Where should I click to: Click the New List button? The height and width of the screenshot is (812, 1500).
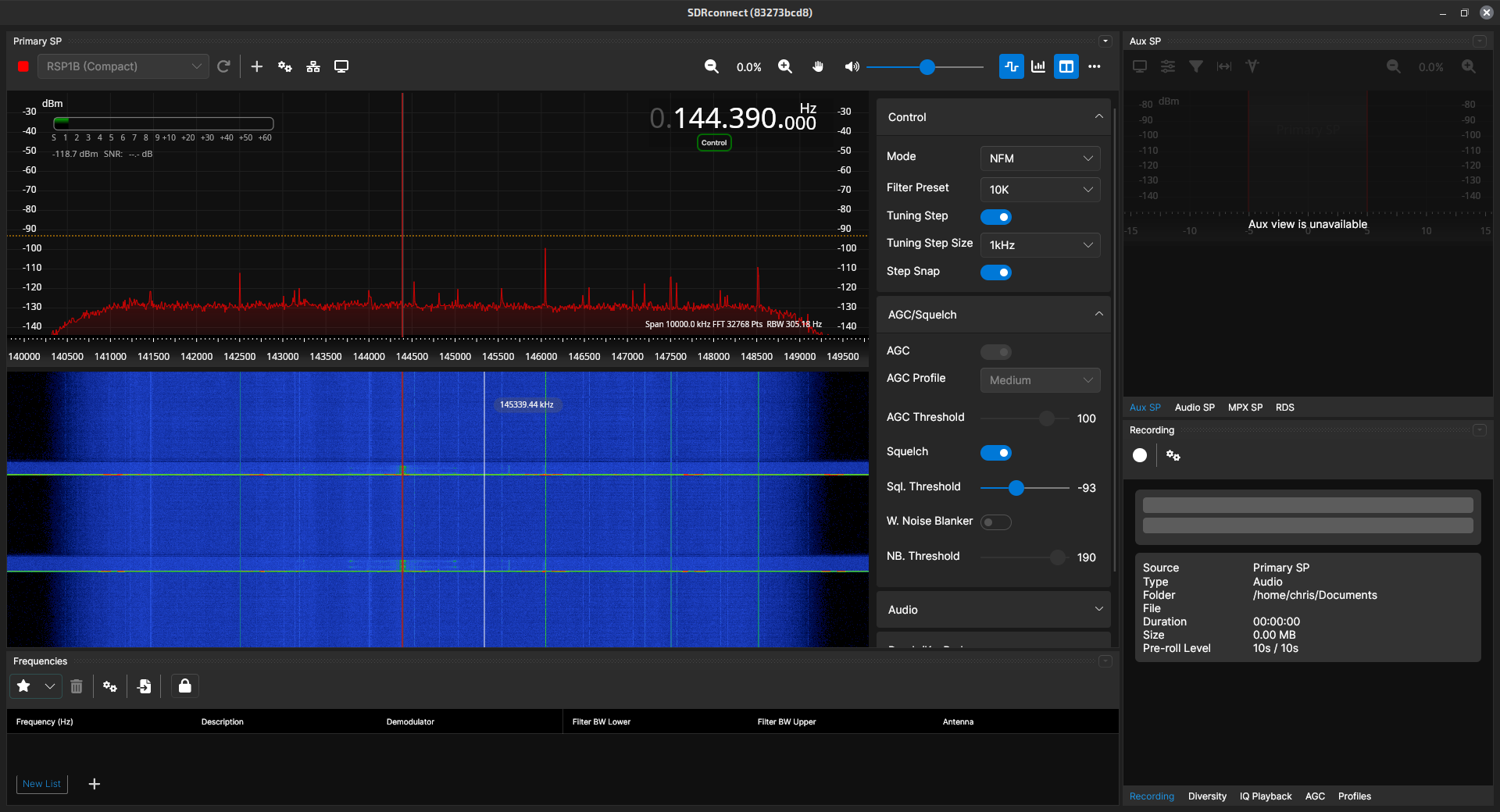click(41, 784)
